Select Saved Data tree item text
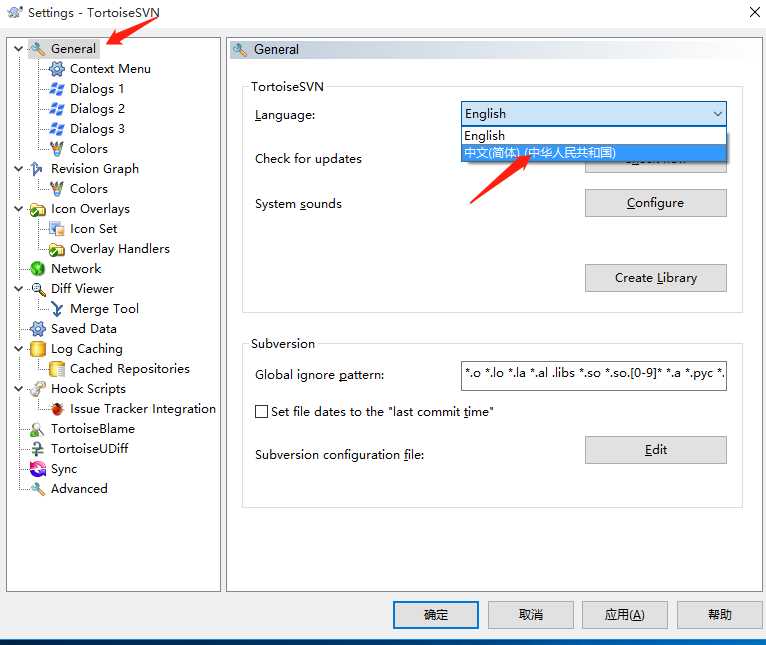The height and width of the screenshot is (645, 766). pos(84,329)
